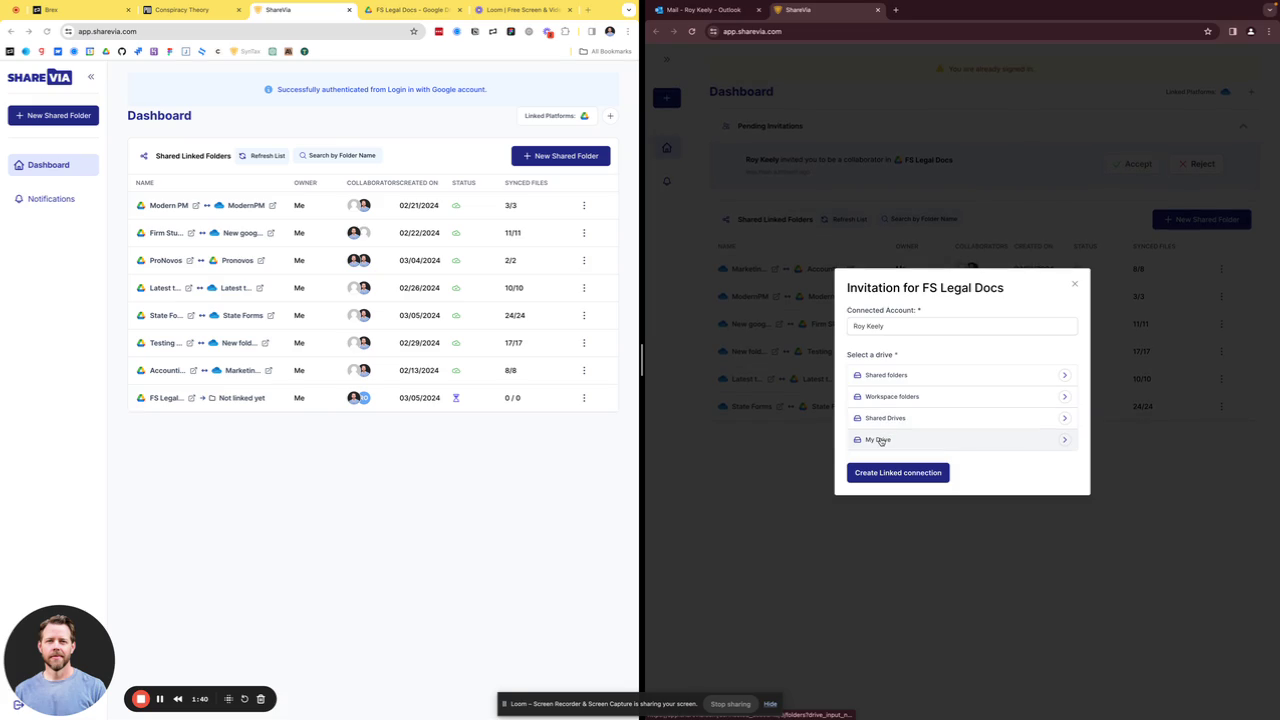Open the Dashboard sidebar item
This screenshot has width=1280, height=720.
[53, 165]
